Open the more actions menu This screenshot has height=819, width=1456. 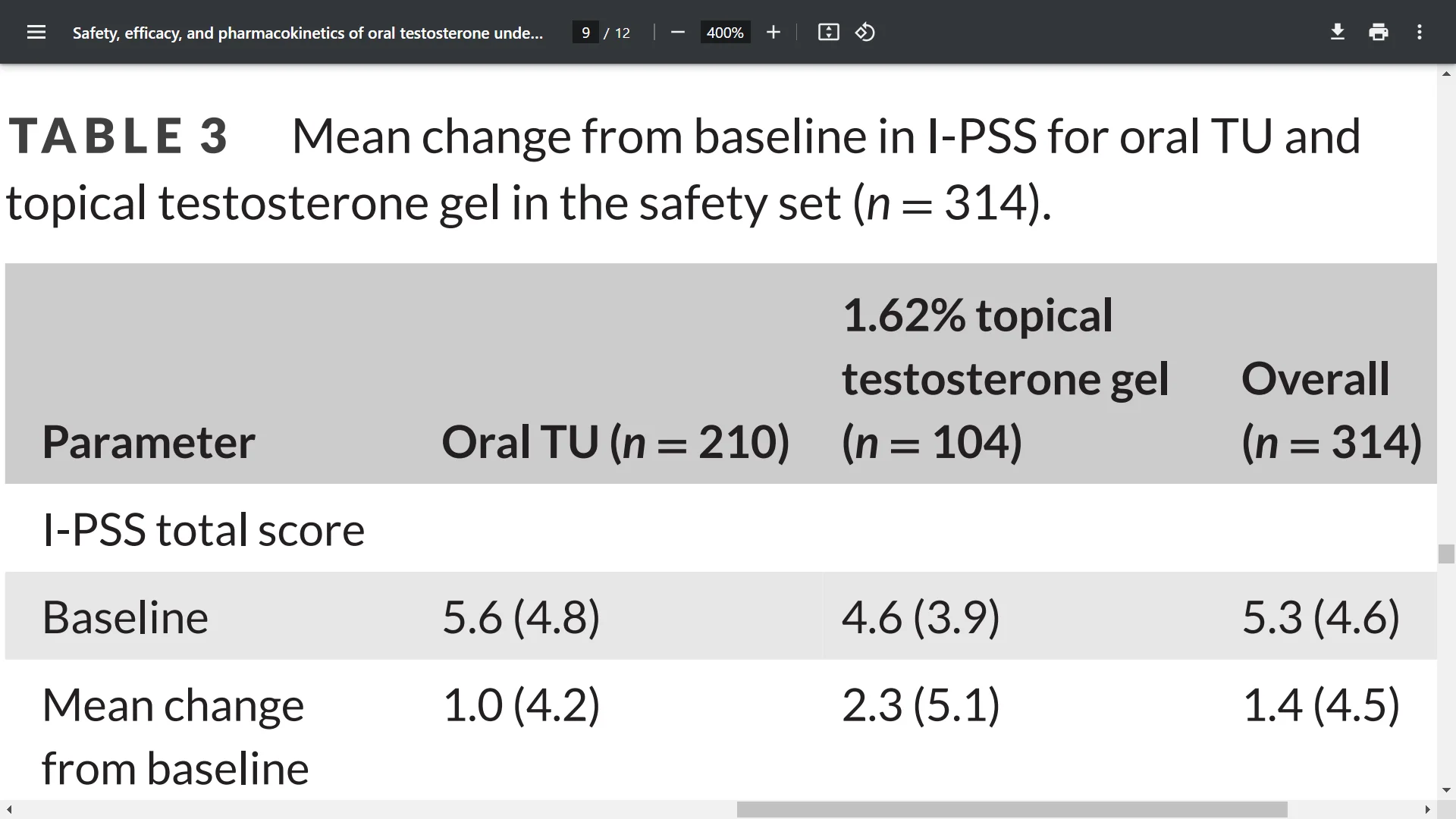tap(1420, 33)
